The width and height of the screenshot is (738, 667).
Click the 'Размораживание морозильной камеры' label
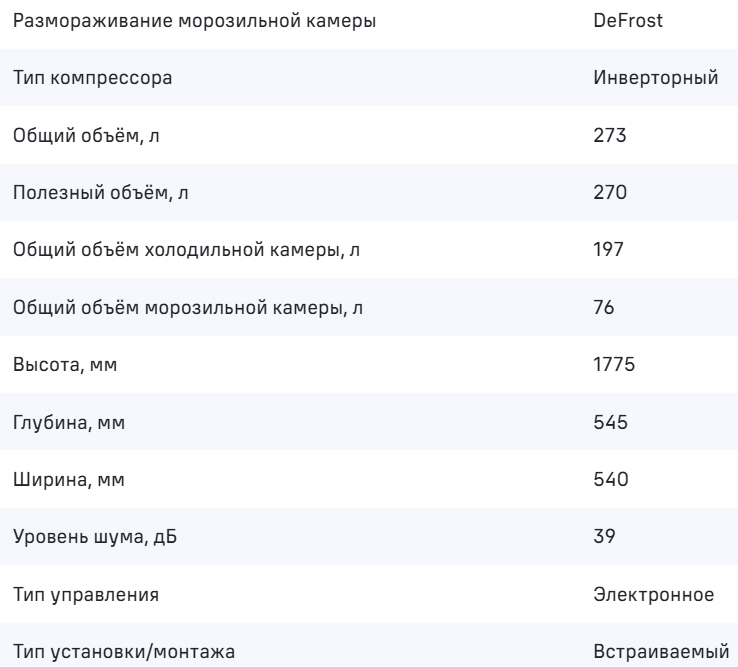coord(195,21)
